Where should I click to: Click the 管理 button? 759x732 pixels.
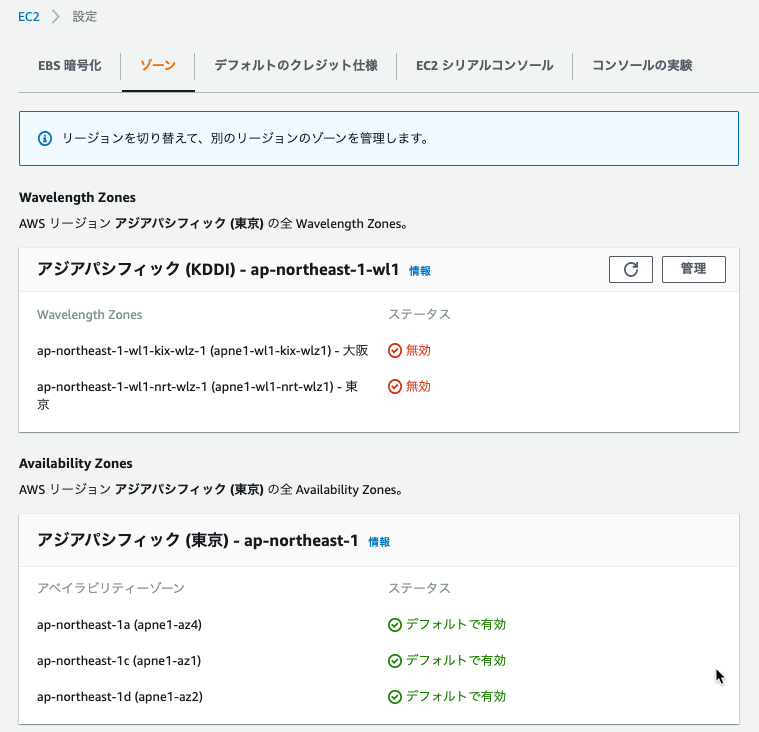[694, 269]
